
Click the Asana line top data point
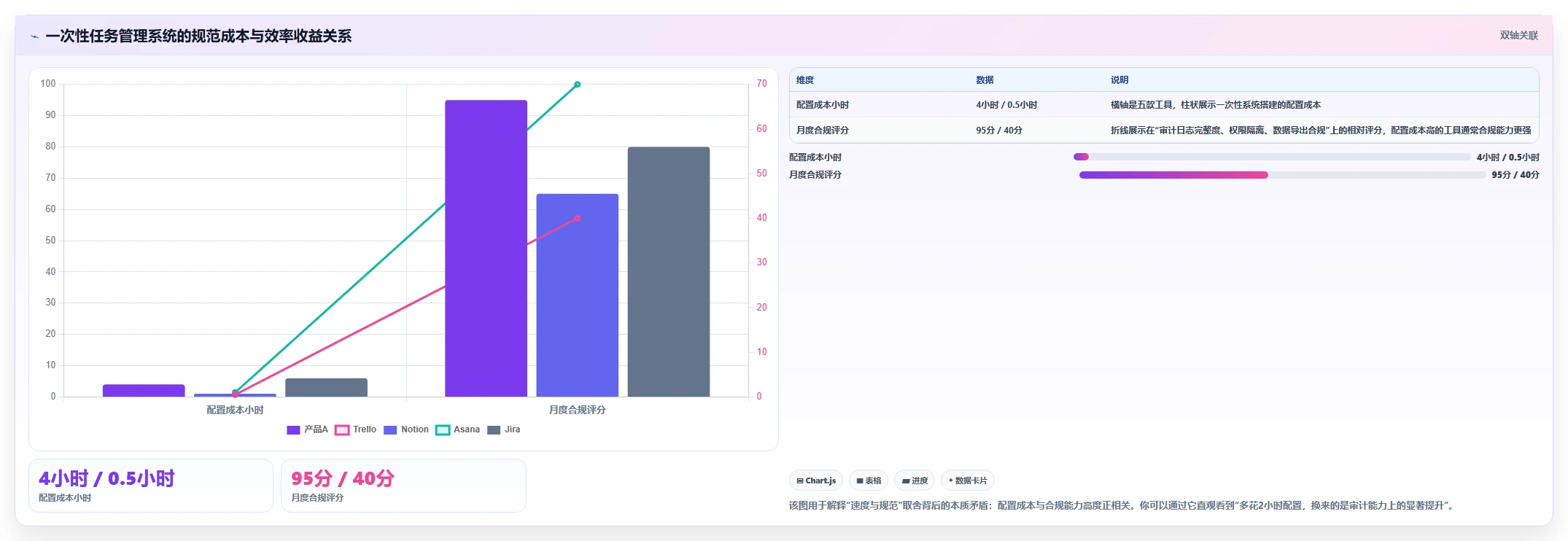[x=578, y=85]
